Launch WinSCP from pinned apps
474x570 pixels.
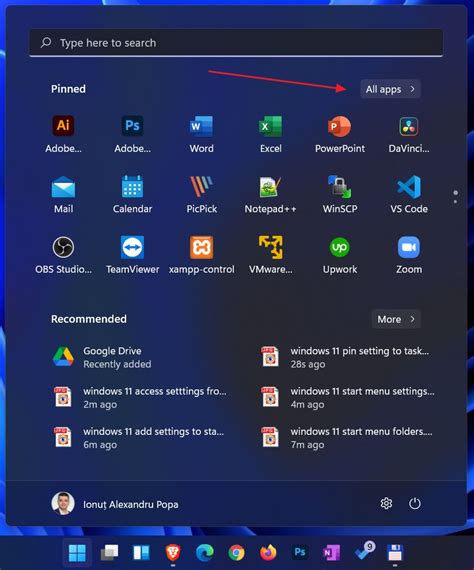tap(340, 194)
